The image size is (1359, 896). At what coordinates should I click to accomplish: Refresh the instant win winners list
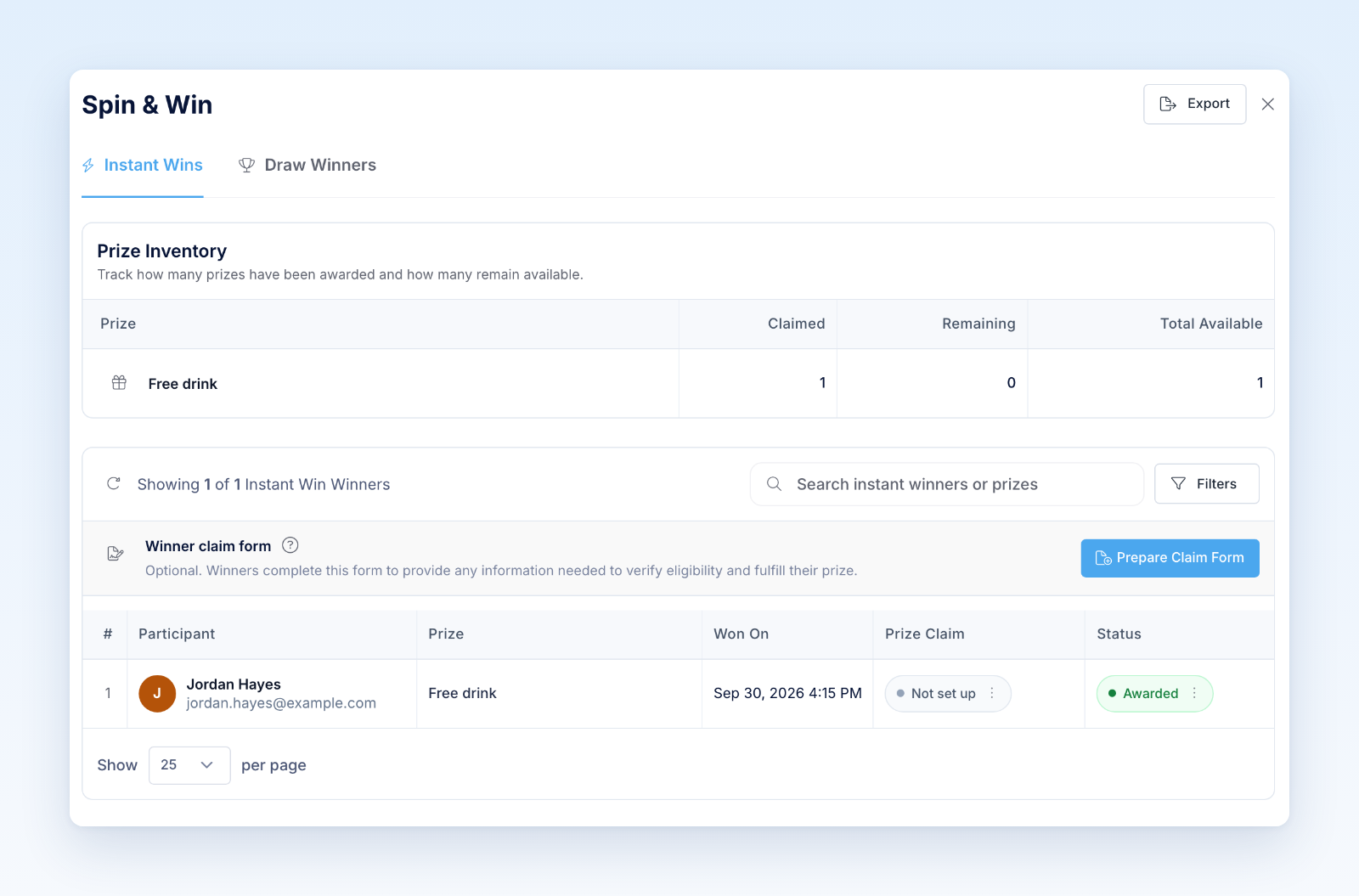point(113,483)
